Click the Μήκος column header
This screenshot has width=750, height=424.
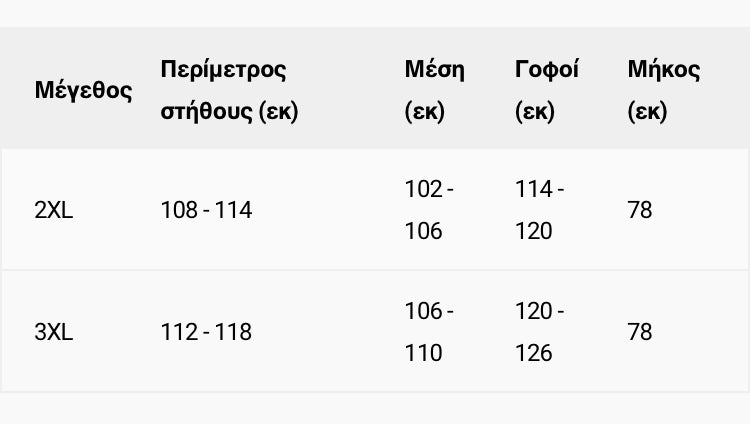663,70
